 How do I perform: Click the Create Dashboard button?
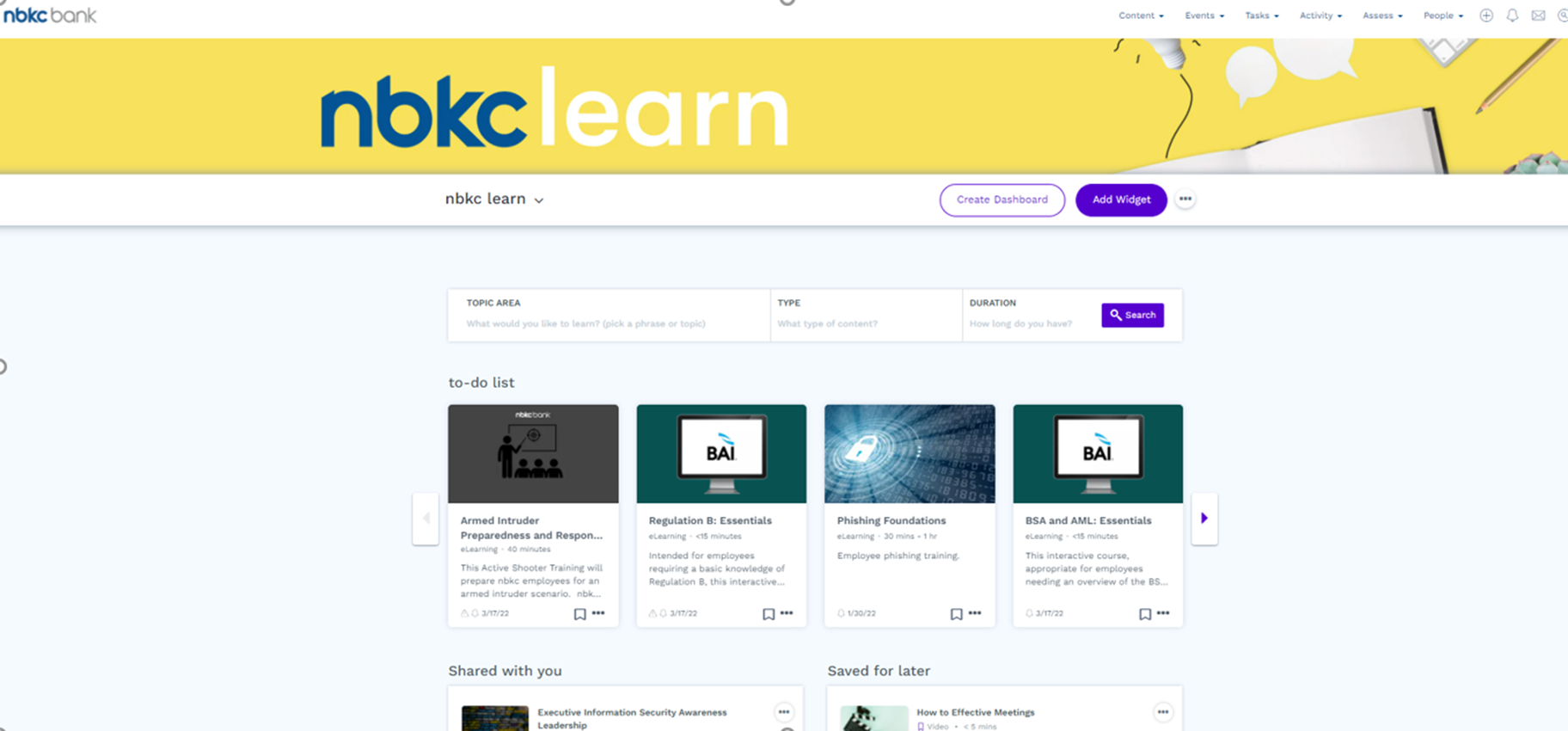1001,200
